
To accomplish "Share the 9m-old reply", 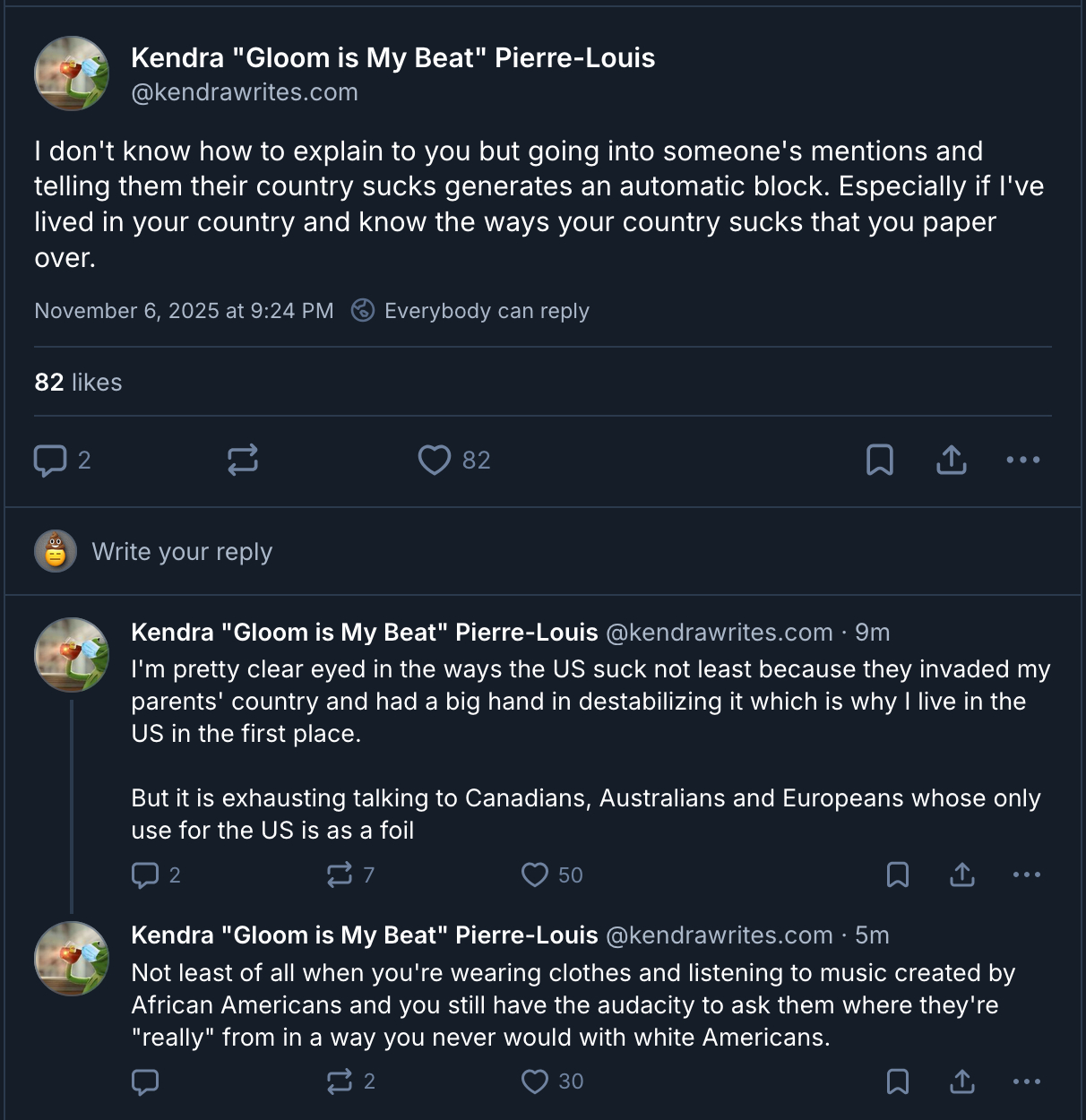I will 962,874.
